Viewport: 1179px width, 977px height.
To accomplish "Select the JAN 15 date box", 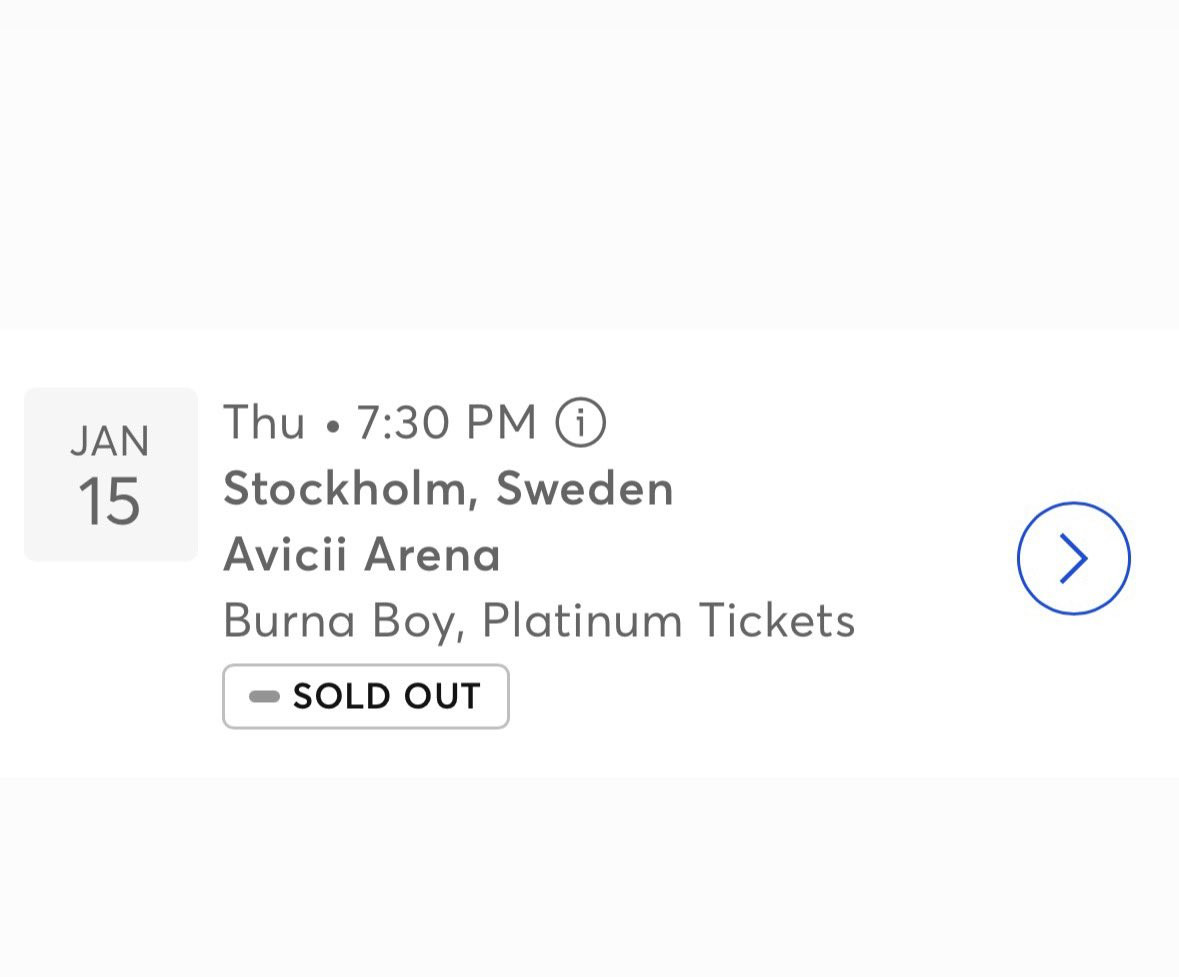I will pyautogui.click(x=111, y=474).
